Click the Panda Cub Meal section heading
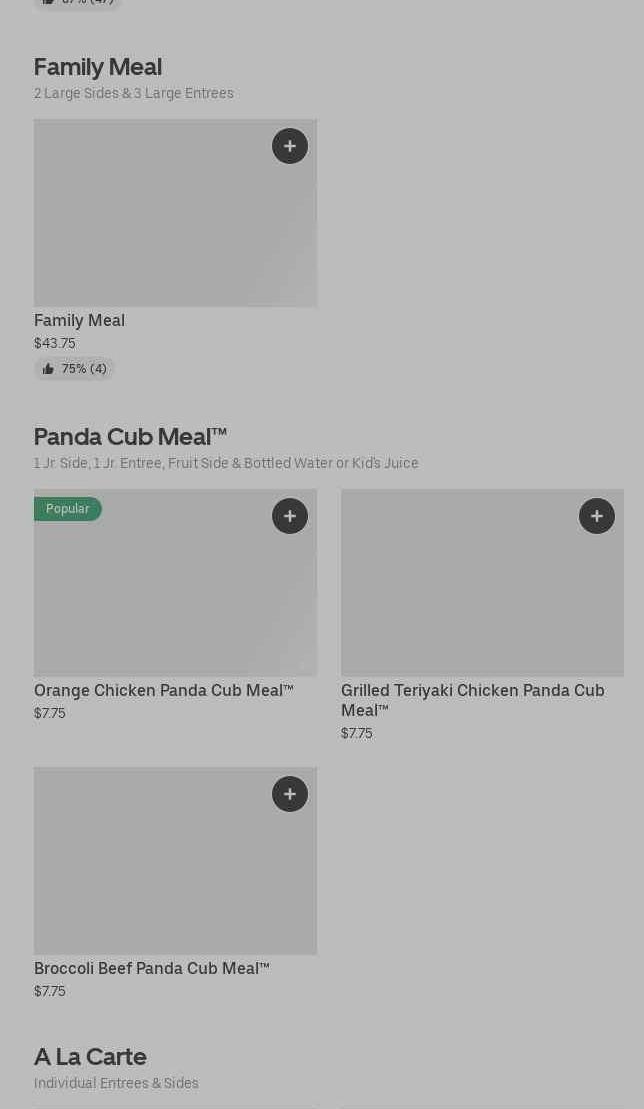 pyautogui.click(x=130, y=437)
